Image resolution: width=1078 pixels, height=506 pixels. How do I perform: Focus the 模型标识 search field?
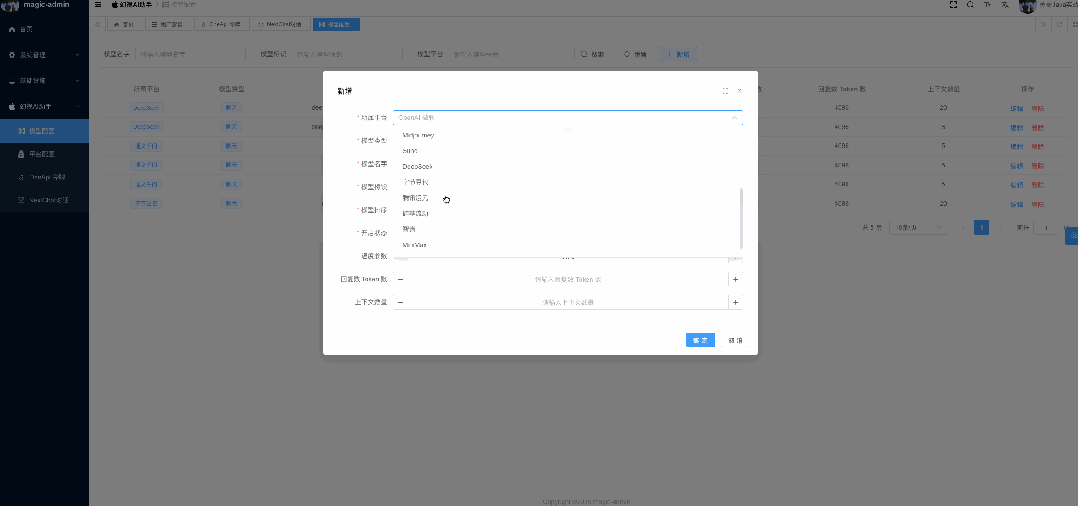pyautogui.click(x=346, y=54)
